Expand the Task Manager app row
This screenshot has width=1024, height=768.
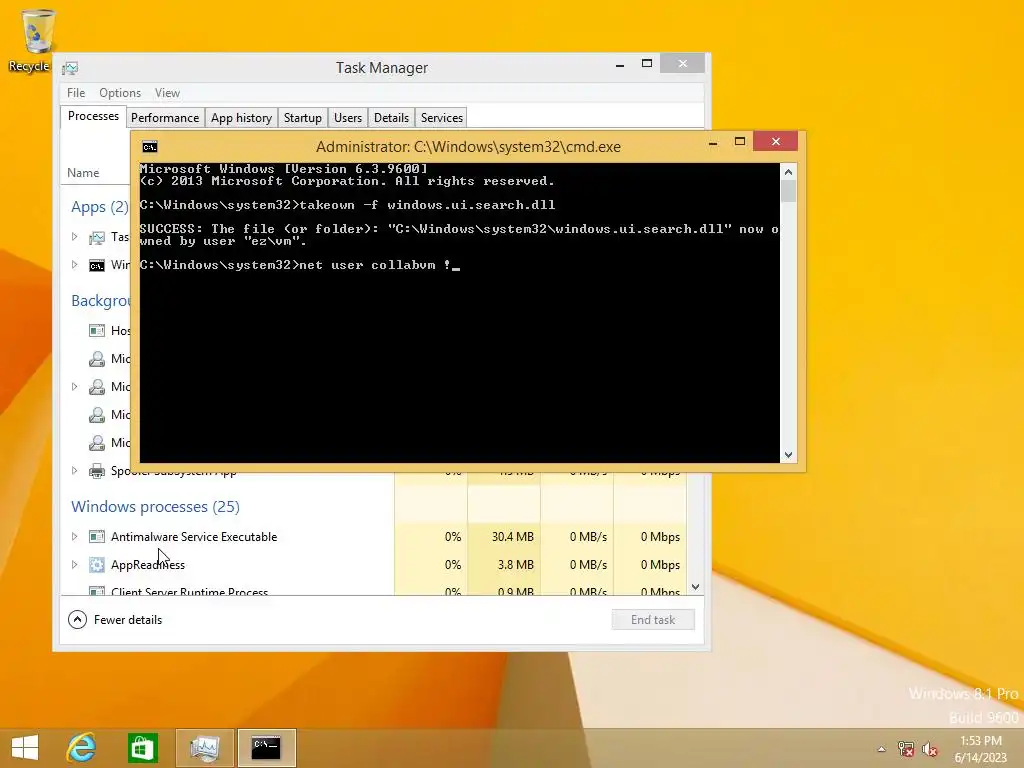pos(74,237)
